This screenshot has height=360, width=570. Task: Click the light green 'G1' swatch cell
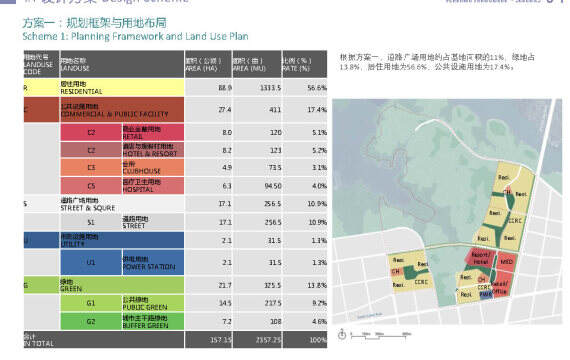pyautogui.click(x=91, y=303)
